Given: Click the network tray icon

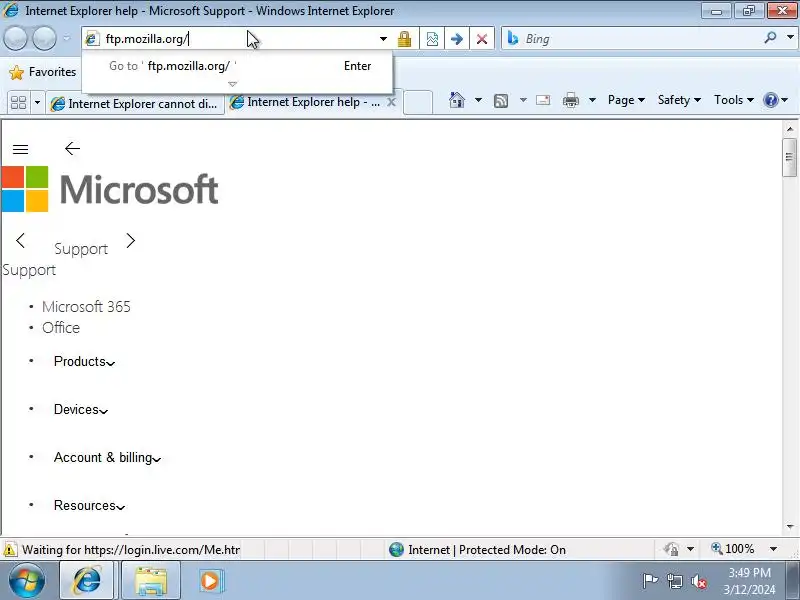Looking at the screenshot, I should 674,581.
